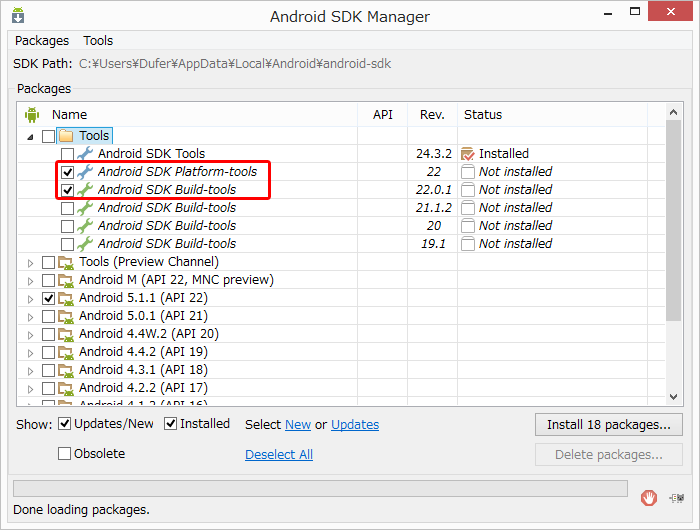This screenshot has width=700, height=530.
Task: Click the Delete packages button
Action: (609, 455)
